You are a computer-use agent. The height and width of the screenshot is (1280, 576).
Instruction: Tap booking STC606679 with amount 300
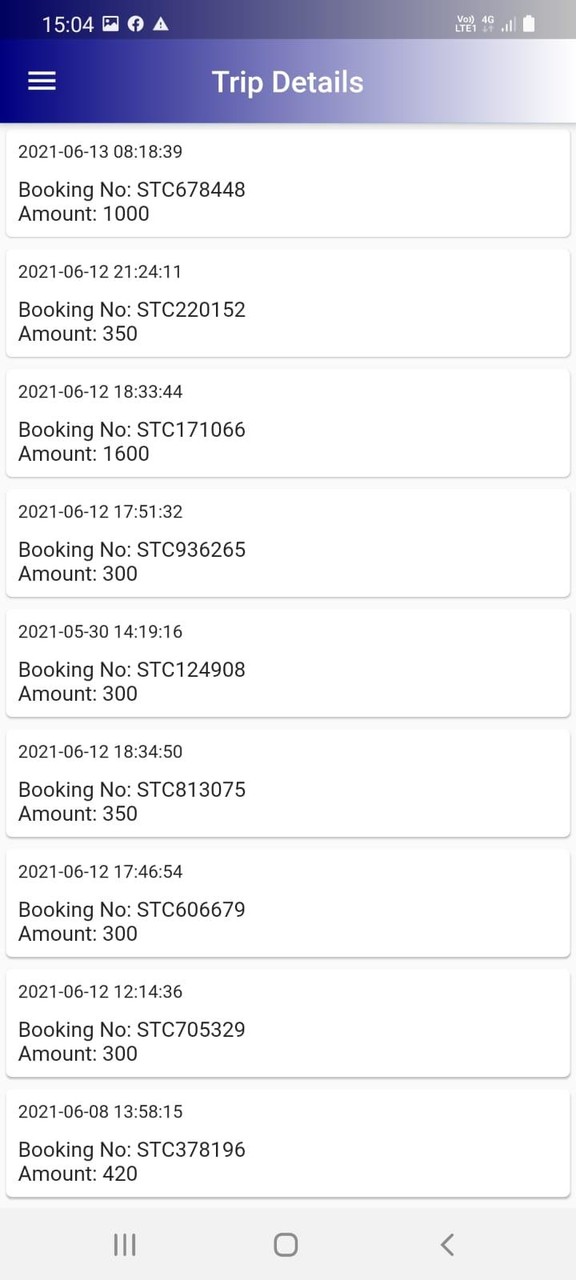pos(288,902)
